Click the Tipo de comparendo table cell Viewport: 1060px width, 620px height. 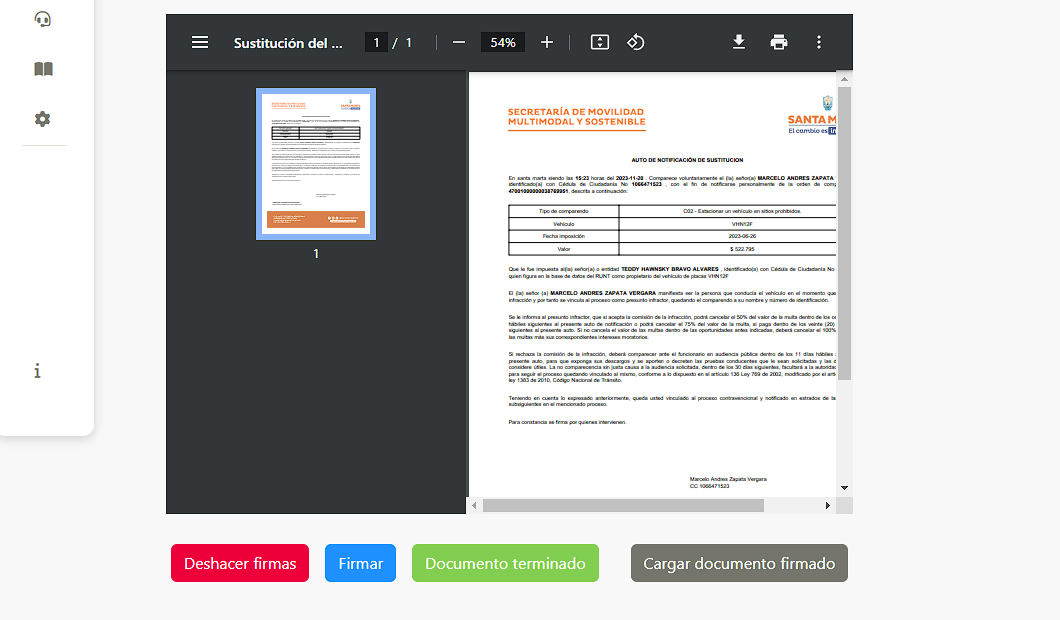point(564,211)
